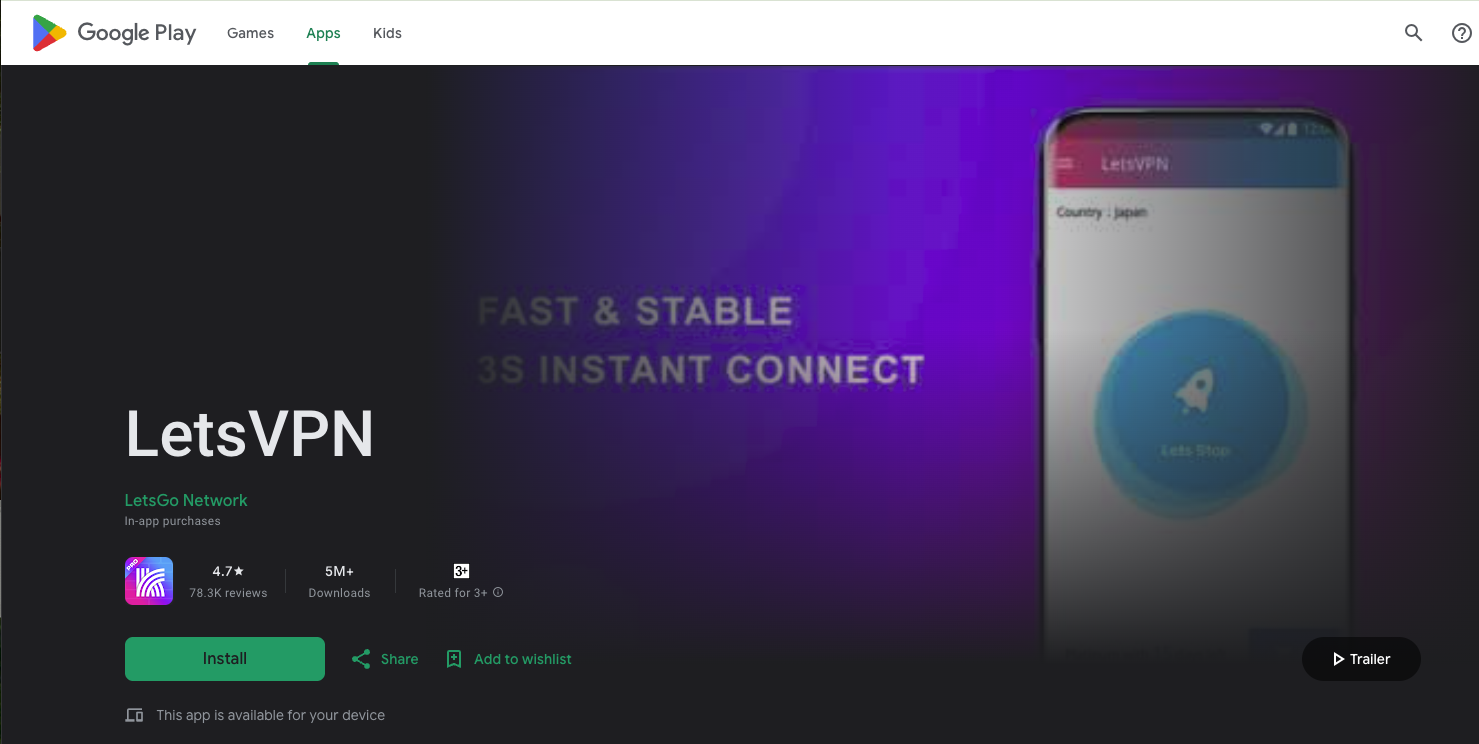
Task: Click the 3+ content rating badge
Action: point(461,571)
